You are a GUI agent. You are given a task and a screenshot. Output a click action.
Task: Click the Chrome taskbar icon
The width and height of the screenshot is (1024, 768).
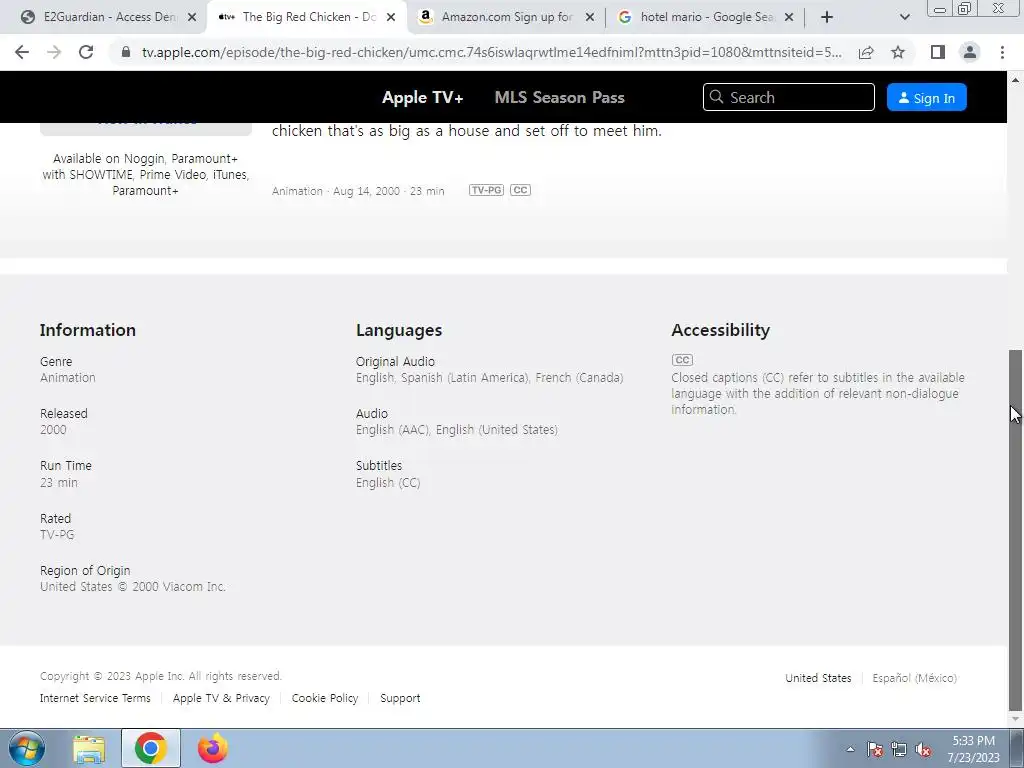(151, 748)
